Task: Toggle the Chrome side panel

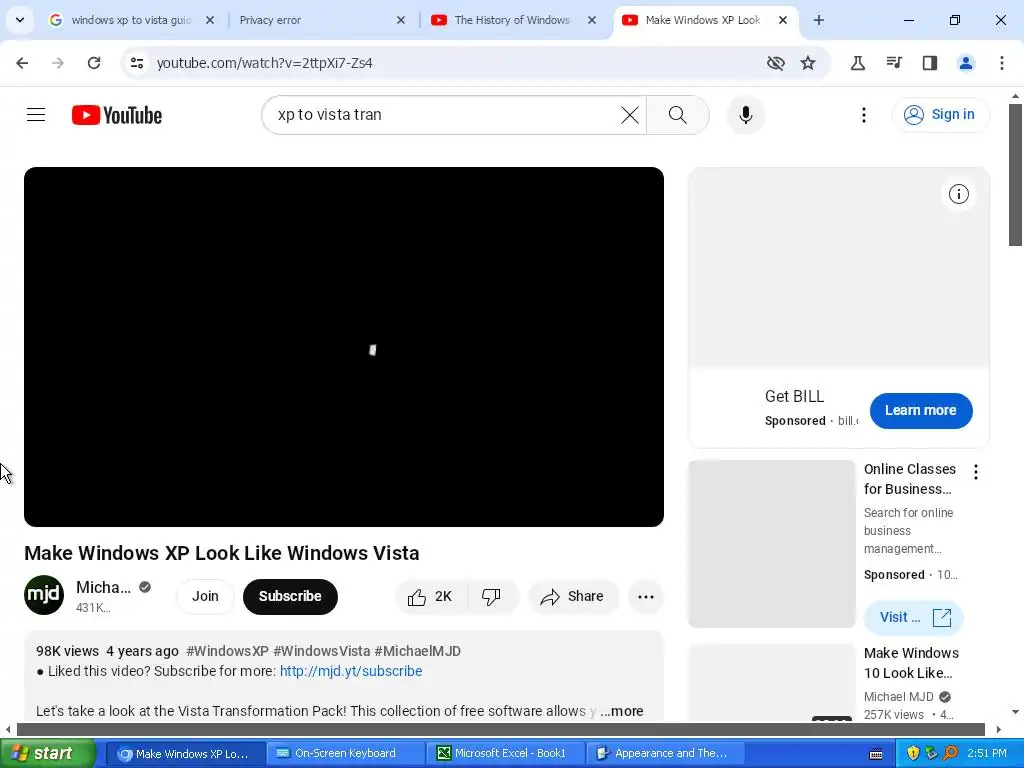Action: [929, 63]
